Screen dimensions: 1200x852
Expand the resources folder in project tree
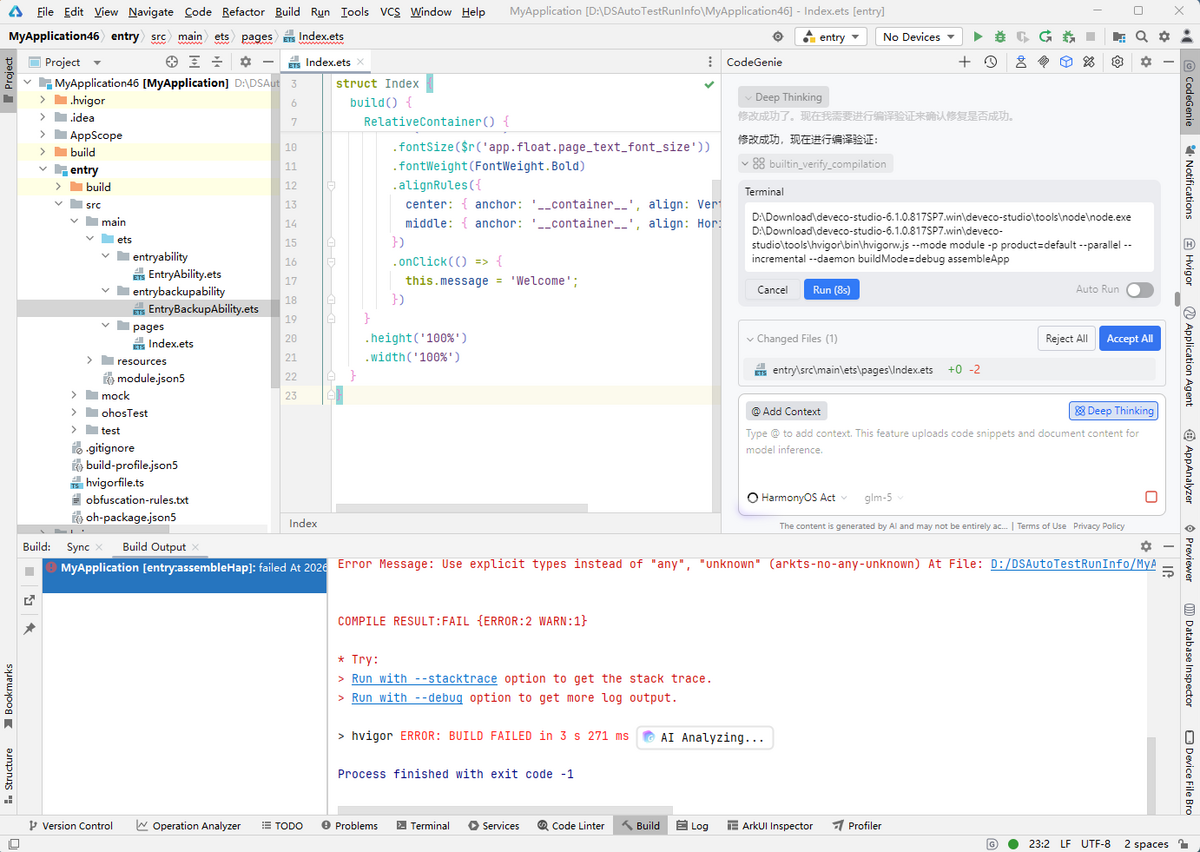coord(90,361)
